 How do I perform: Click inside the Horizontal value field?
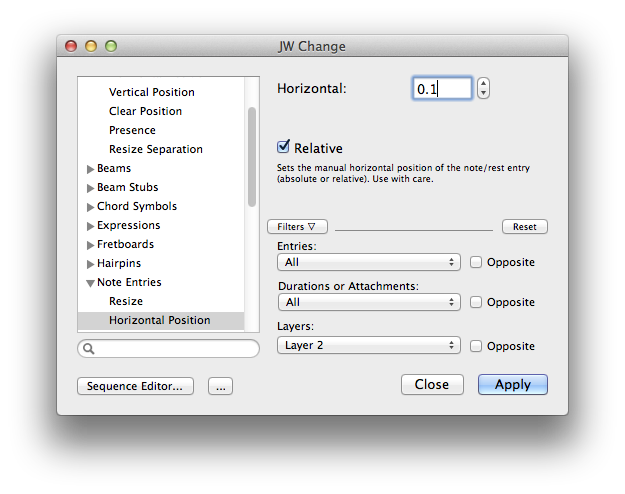(441, 89)
